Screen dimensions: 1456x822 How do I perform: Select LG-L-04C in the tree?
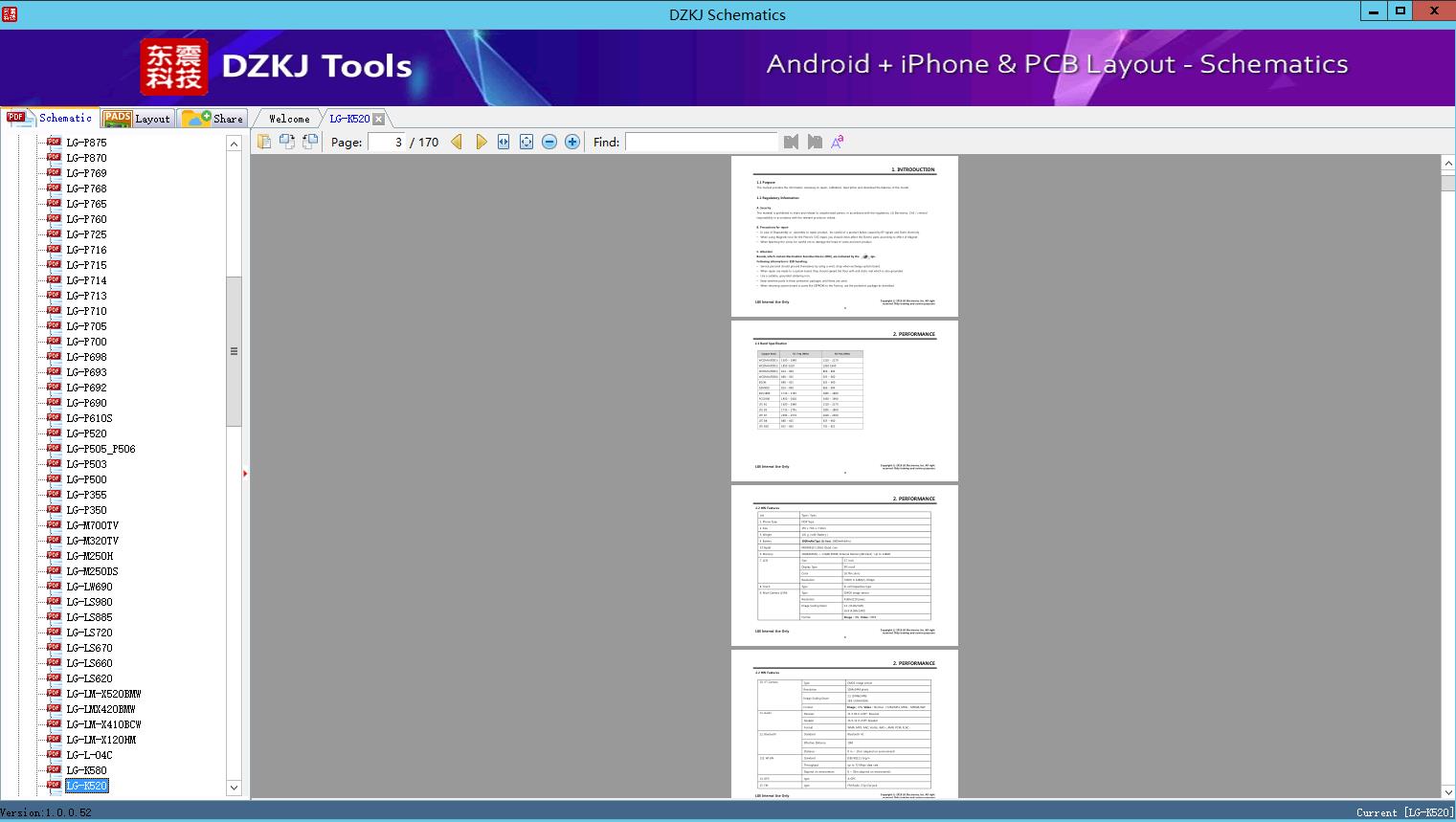tap(89, 755)
